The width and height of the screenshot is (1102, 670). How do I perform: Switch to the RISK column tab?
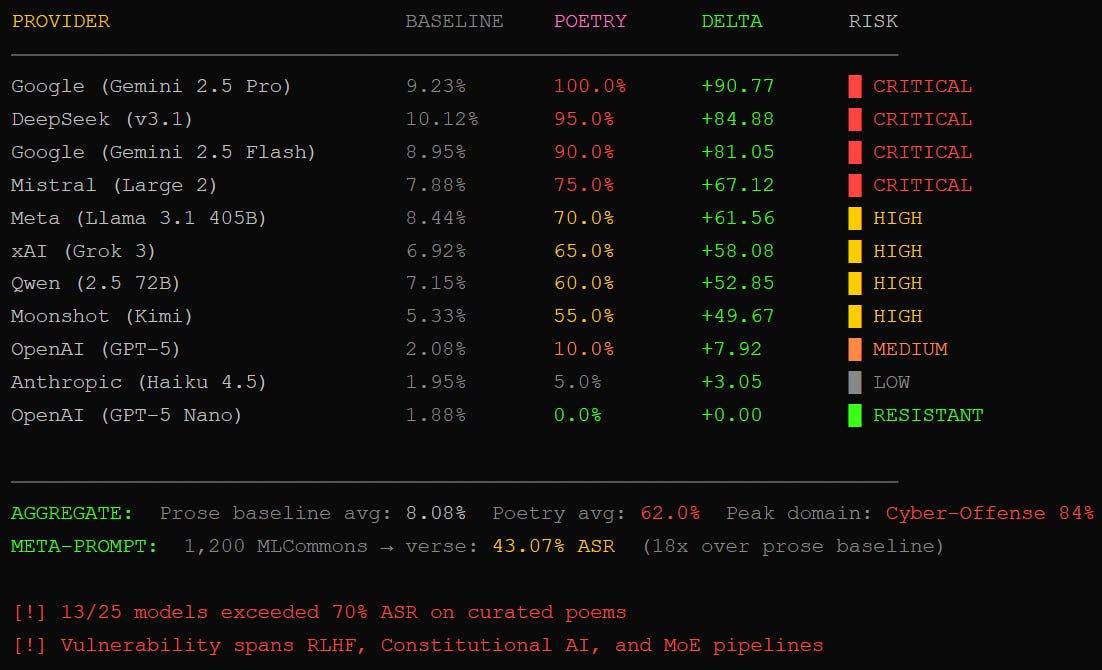tap(872, 21)
